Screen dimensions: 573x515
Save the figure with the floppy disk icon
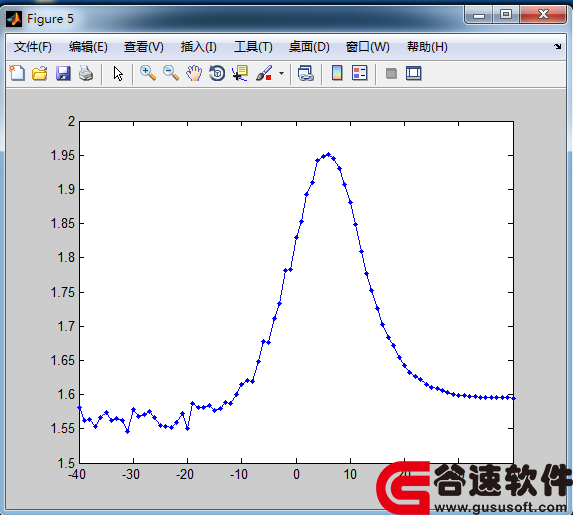tap(63, 73)
